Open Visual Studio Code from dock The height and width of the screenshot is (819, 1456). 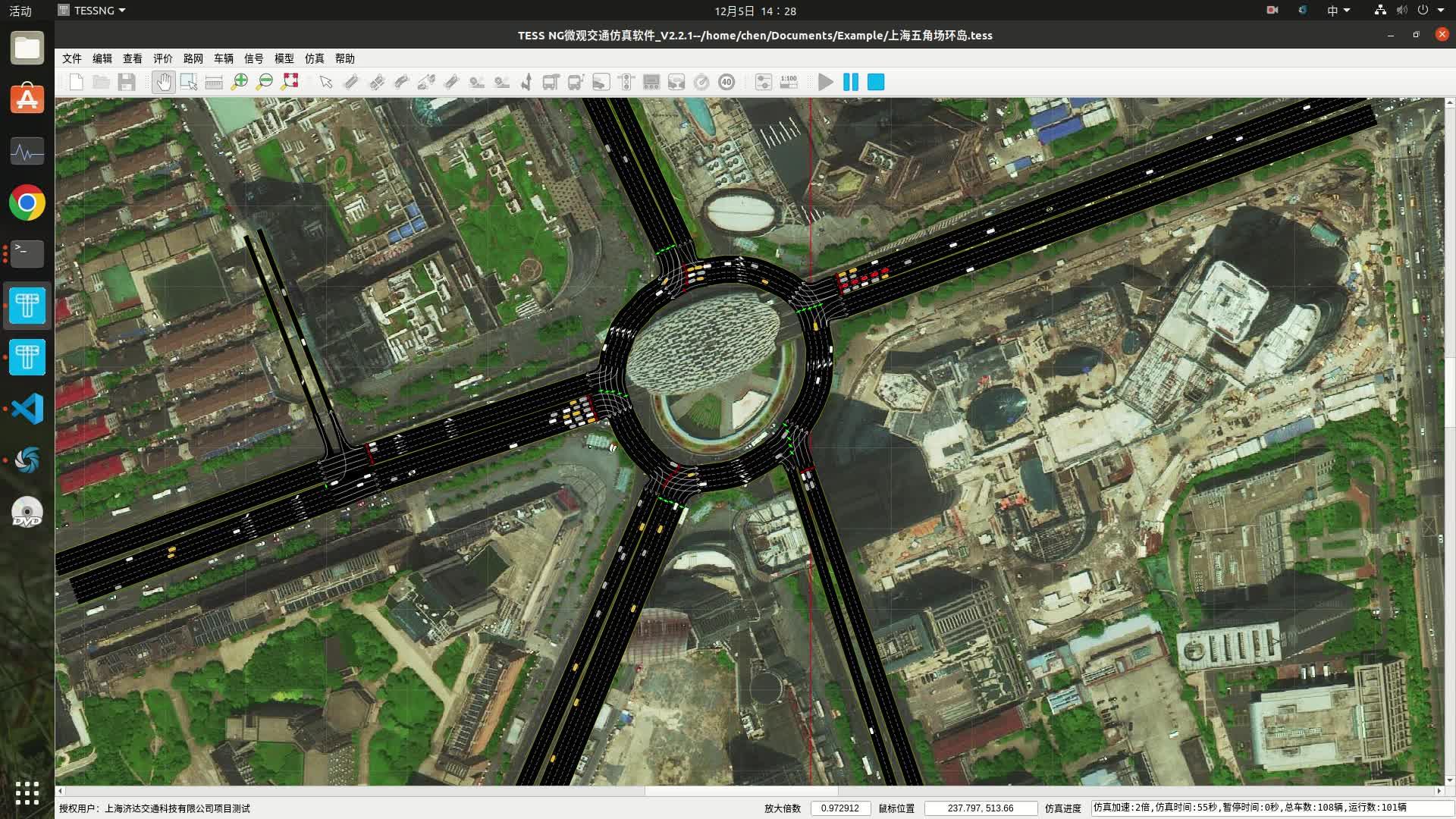(x=27, y=409)
